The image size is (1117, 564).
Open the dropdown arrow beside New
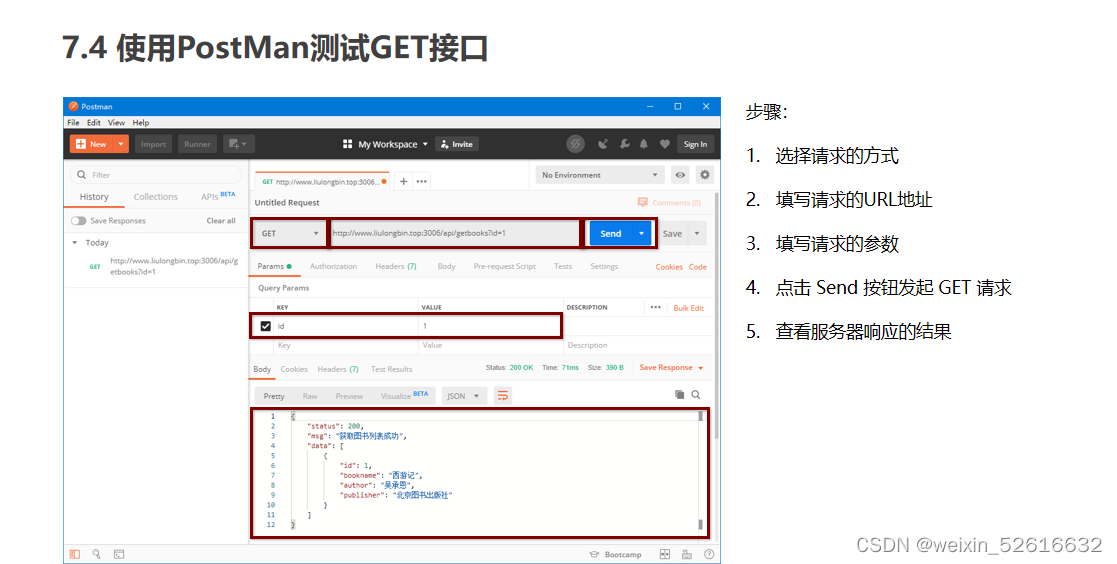pyautogui.click(x=121, y=144)
